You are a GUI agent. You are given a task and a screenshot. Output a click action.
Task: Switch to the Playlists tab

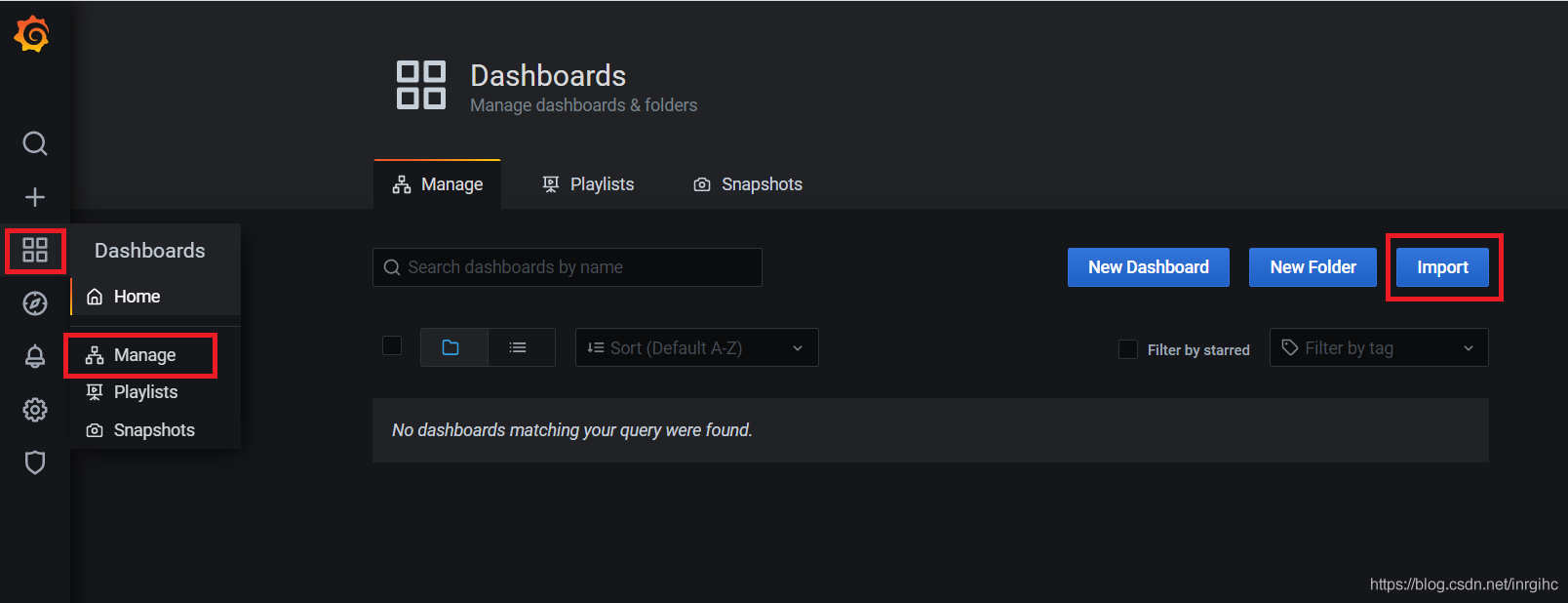588,184
